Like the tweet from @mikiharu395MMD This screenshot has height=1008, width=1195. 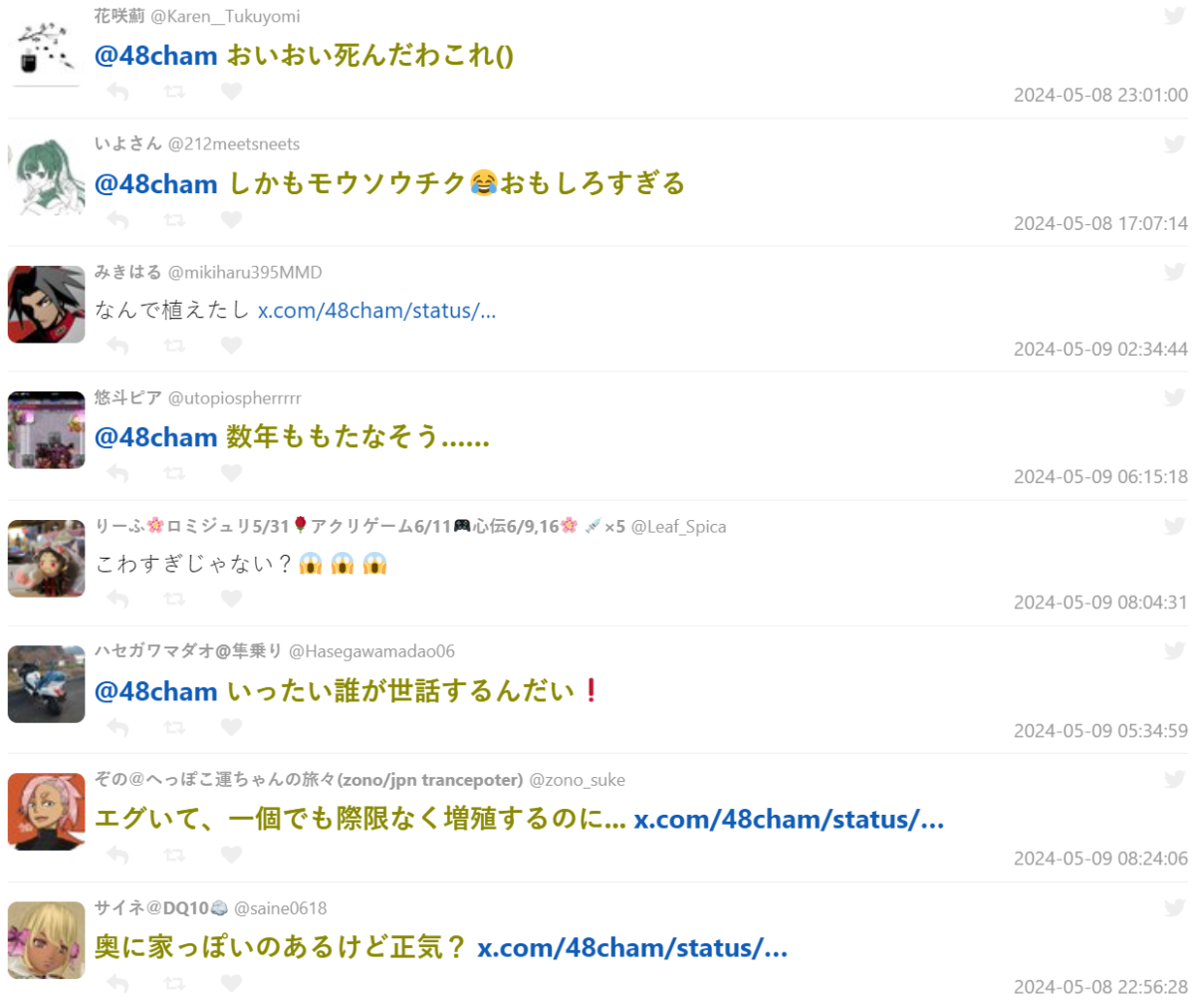231,346
